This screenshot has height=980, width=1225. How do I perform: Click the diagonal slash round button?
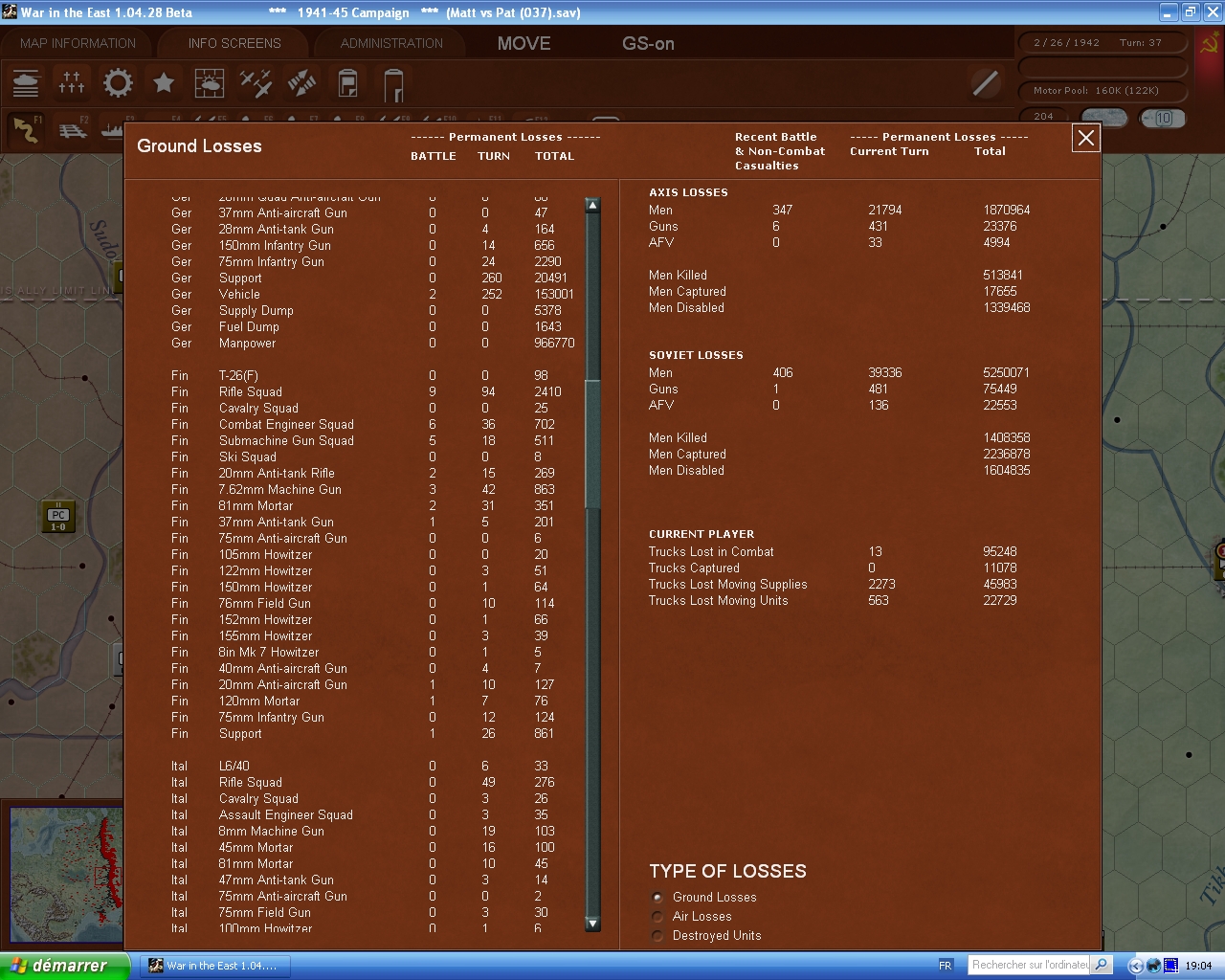click(x=986, y=83)
